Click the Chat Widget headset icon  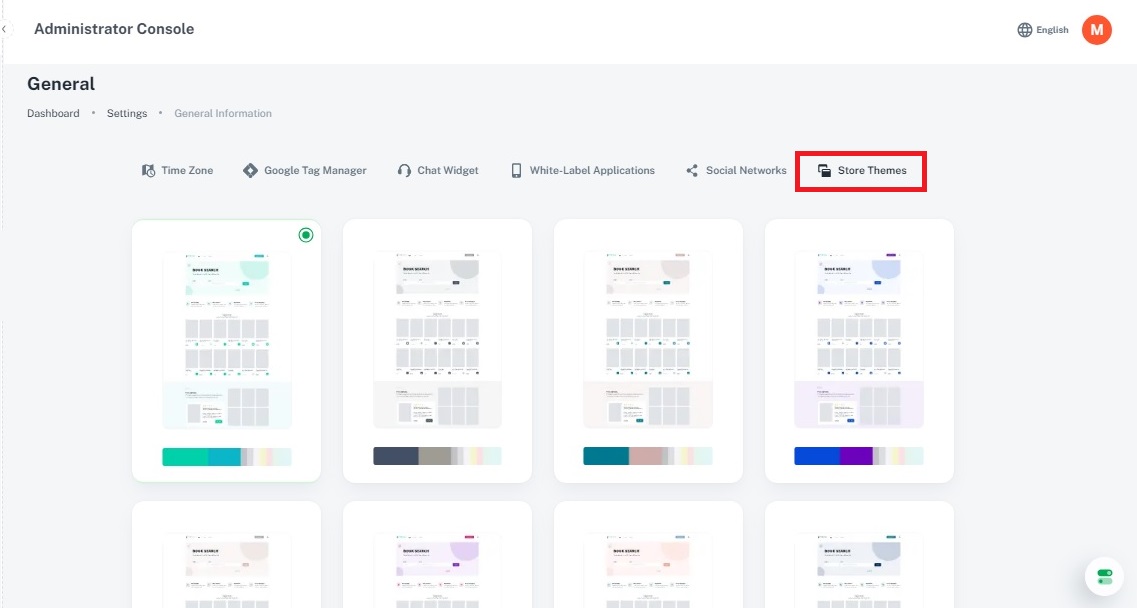coord(404,171)
